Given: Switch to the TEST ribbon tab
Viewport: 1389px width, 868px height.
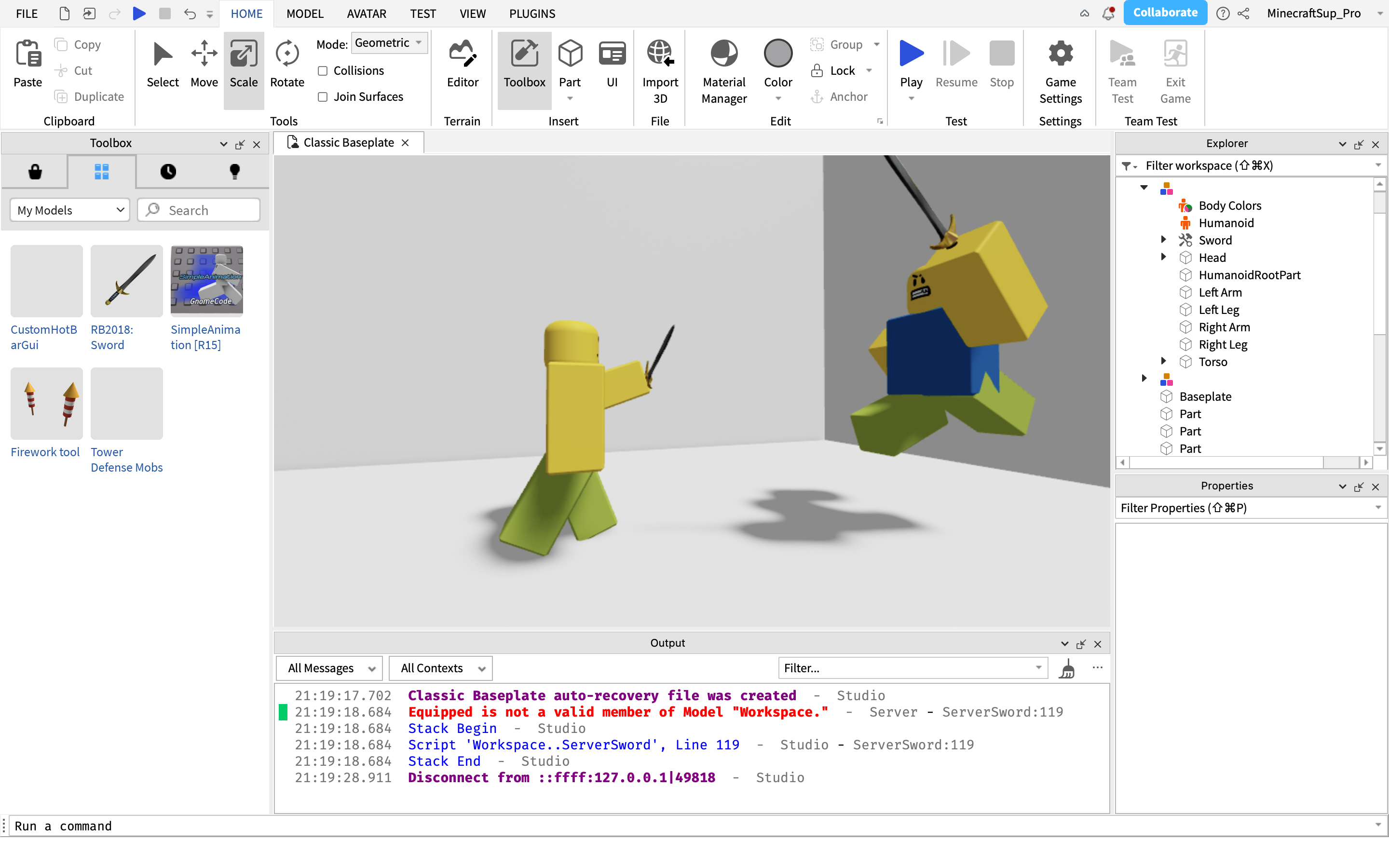Looking at the screenshot, I should [422, 13].
